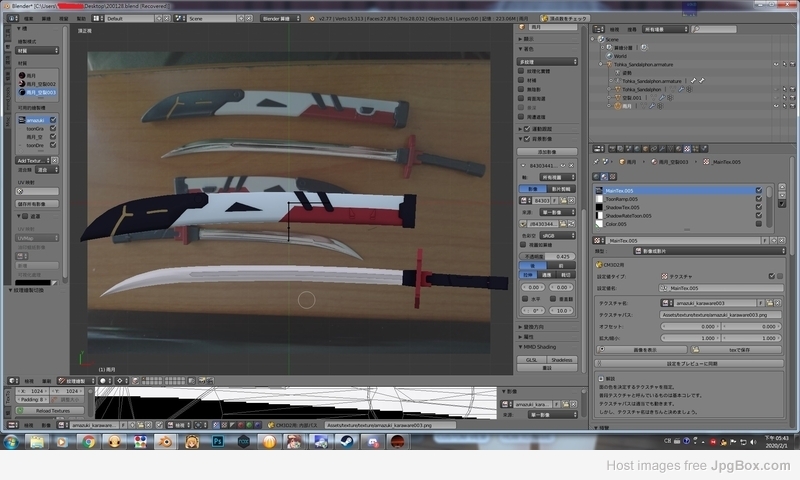Click the black brush color swatch
The image size is (800, 480).
click(x=33, y=282)
